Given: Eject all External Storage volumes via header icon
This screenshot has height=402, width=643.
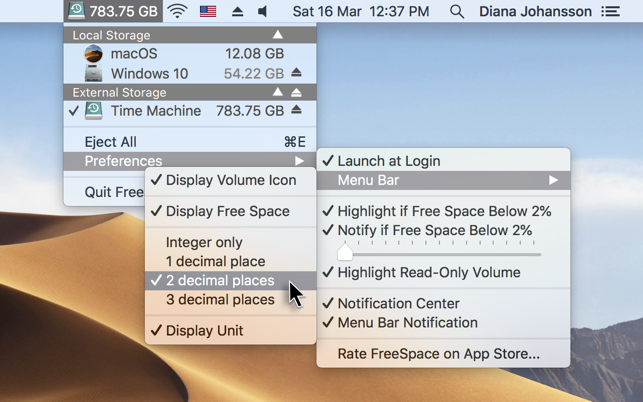Looking at the screenshot, I should [x=296, y=92].
